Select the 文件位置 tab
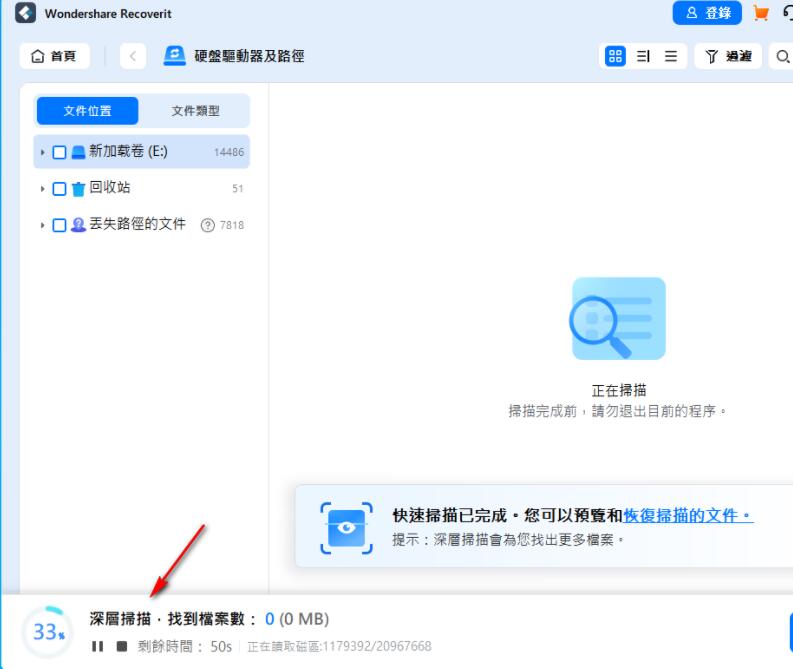The height and width of the screenshot is (669, 793). click(x=87, y=111)
